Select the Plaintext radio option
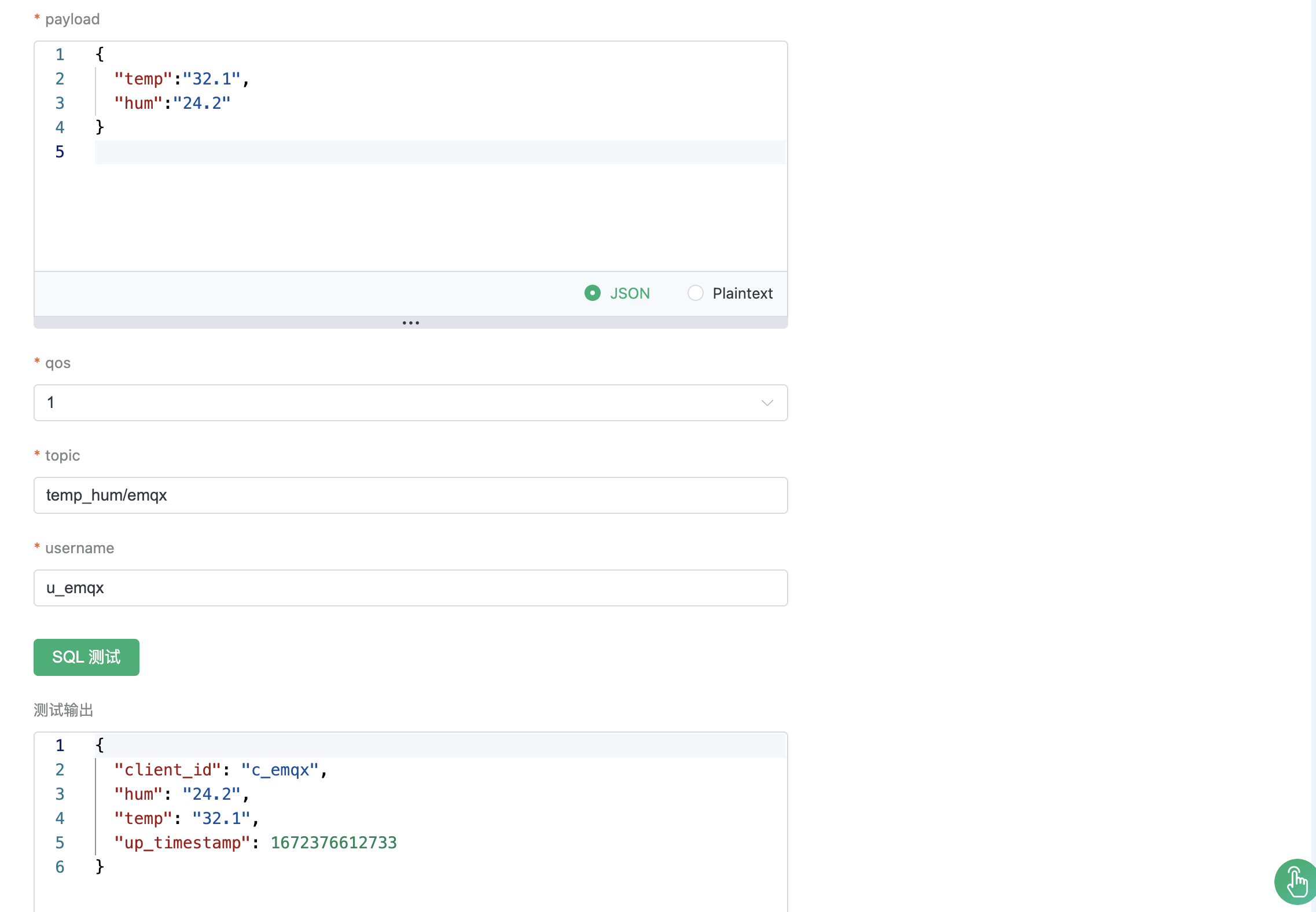Screen dimensions: 1316x912 point(696,293)
